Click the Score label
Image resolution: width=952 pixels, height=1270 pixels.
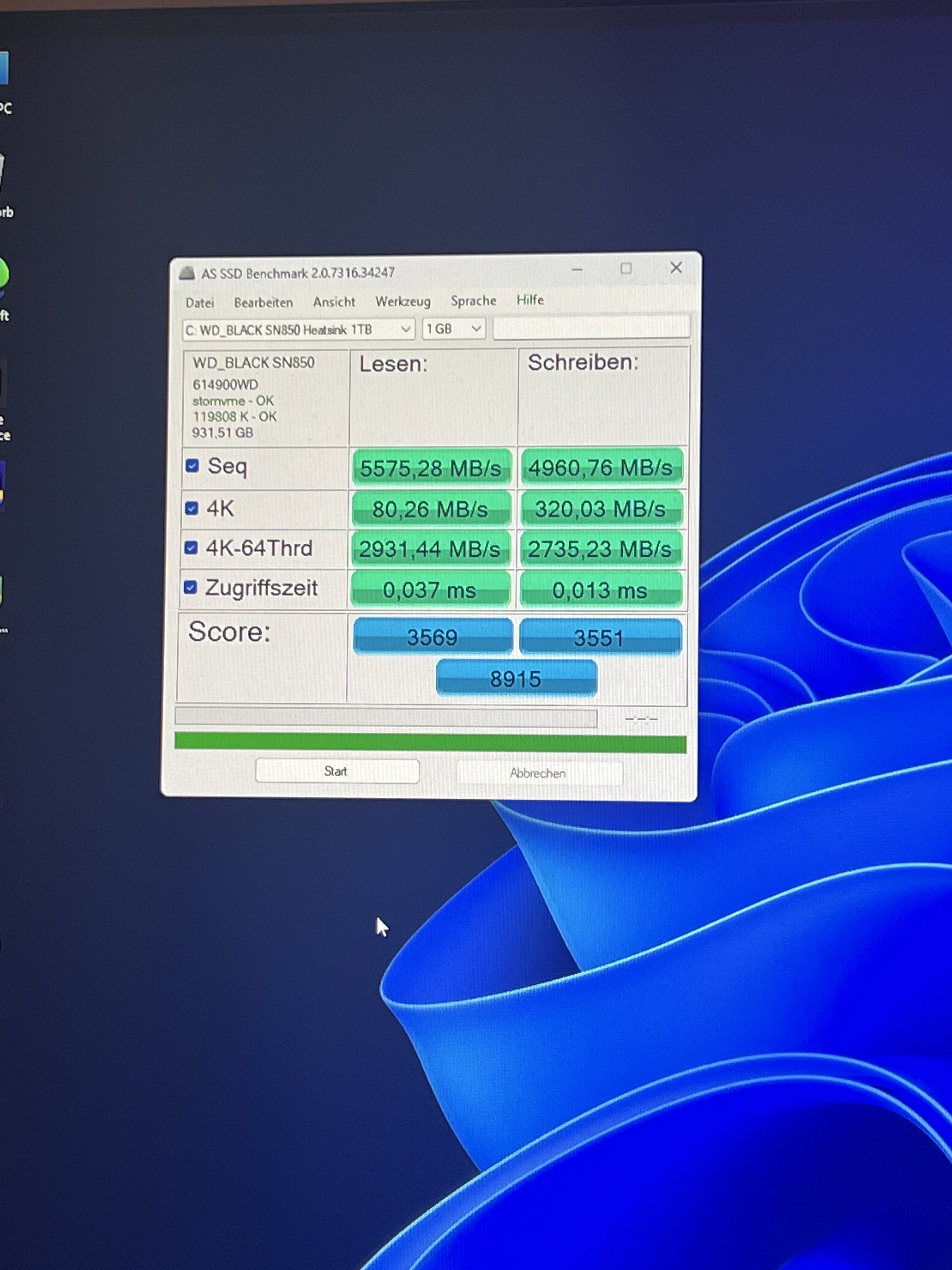point(229,632)
